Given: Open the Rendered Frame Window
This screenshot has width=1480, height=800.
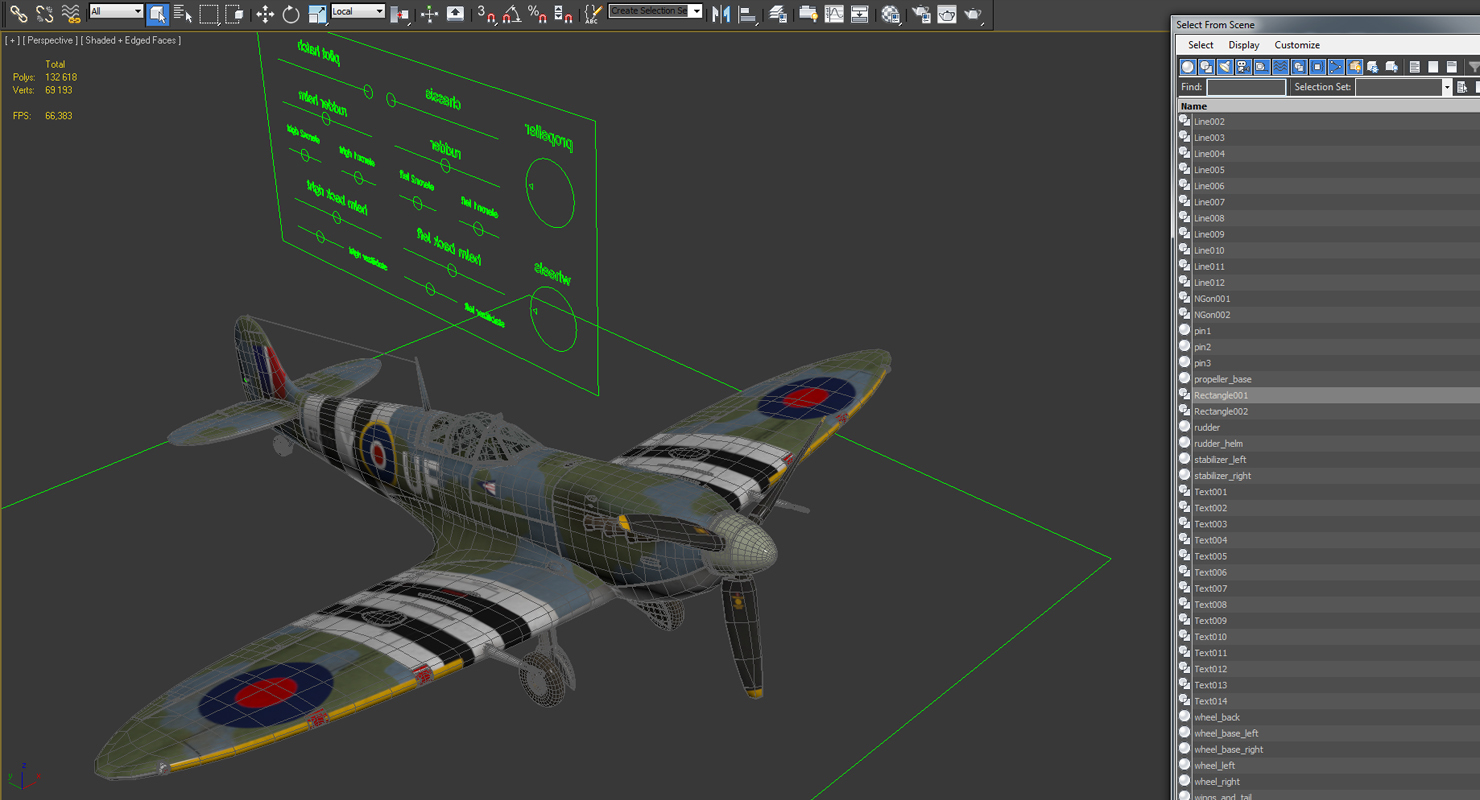Looking at the screenshot, I should pos(947,14).
